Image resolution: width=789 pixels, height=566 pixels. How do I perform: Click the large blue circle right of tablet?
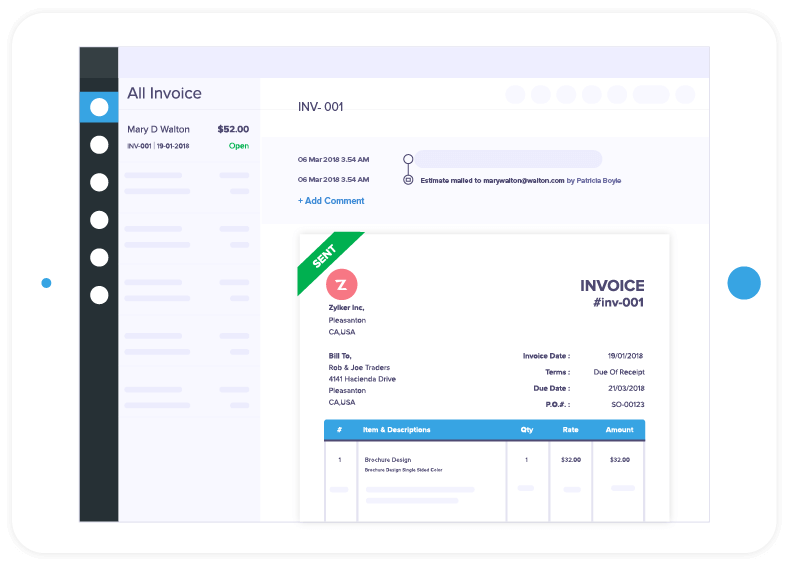744,283
